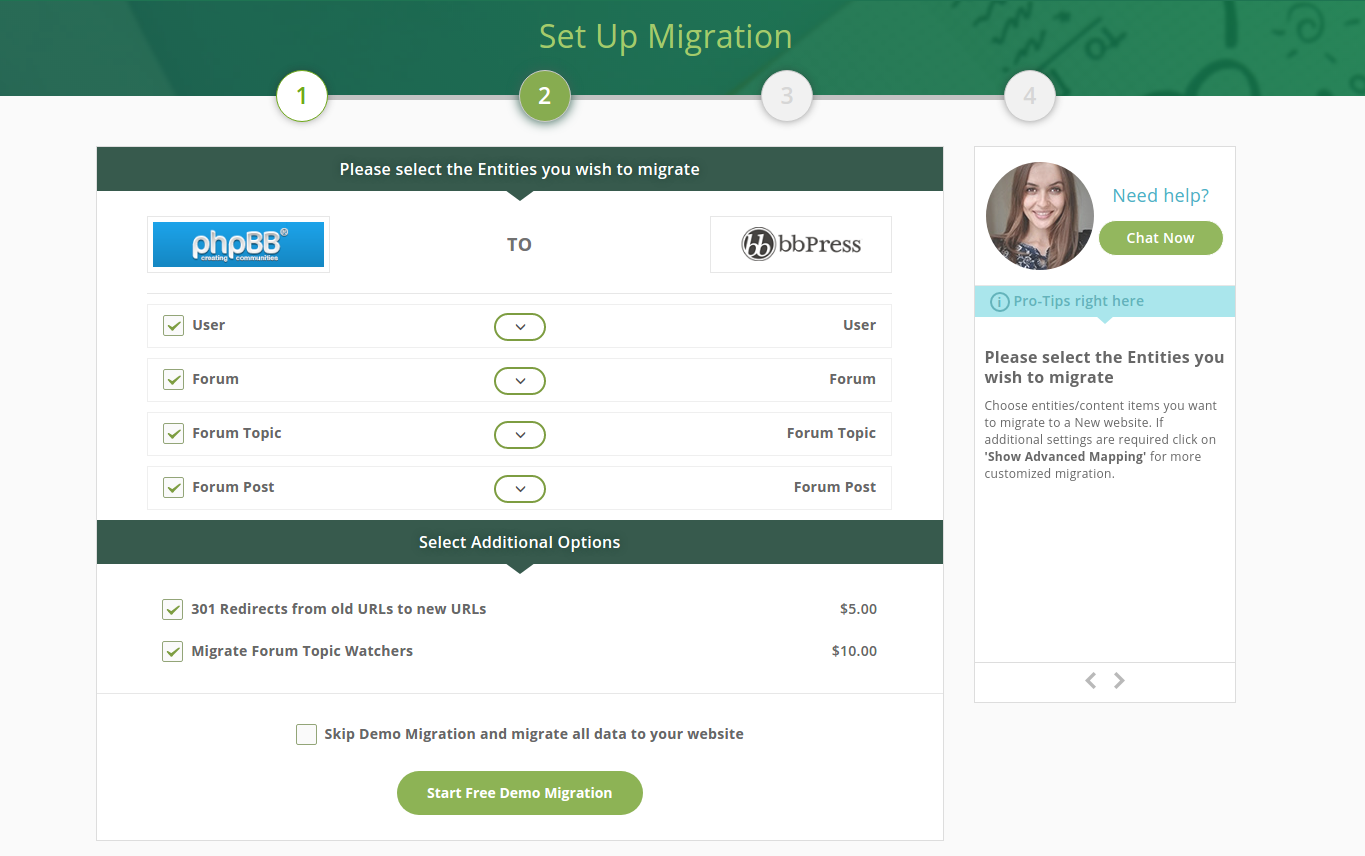Click the target User label on the right
The width and height of the screenshot is (1365, 856).
click(859, 325)
